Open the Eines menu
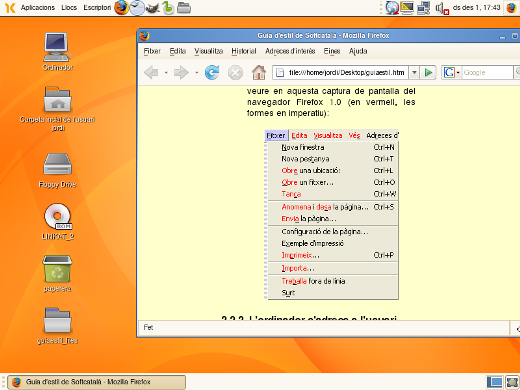 tap(332, 51)
